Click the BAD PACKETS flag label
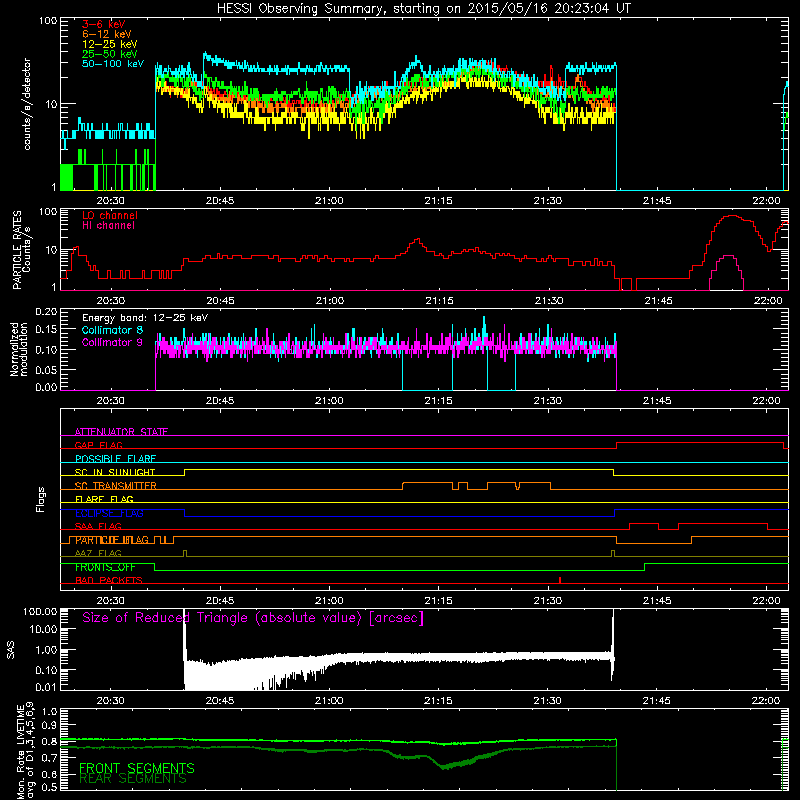Image resolution: width=800 pixels, height=800 pixels. click(x=109, y=580)
